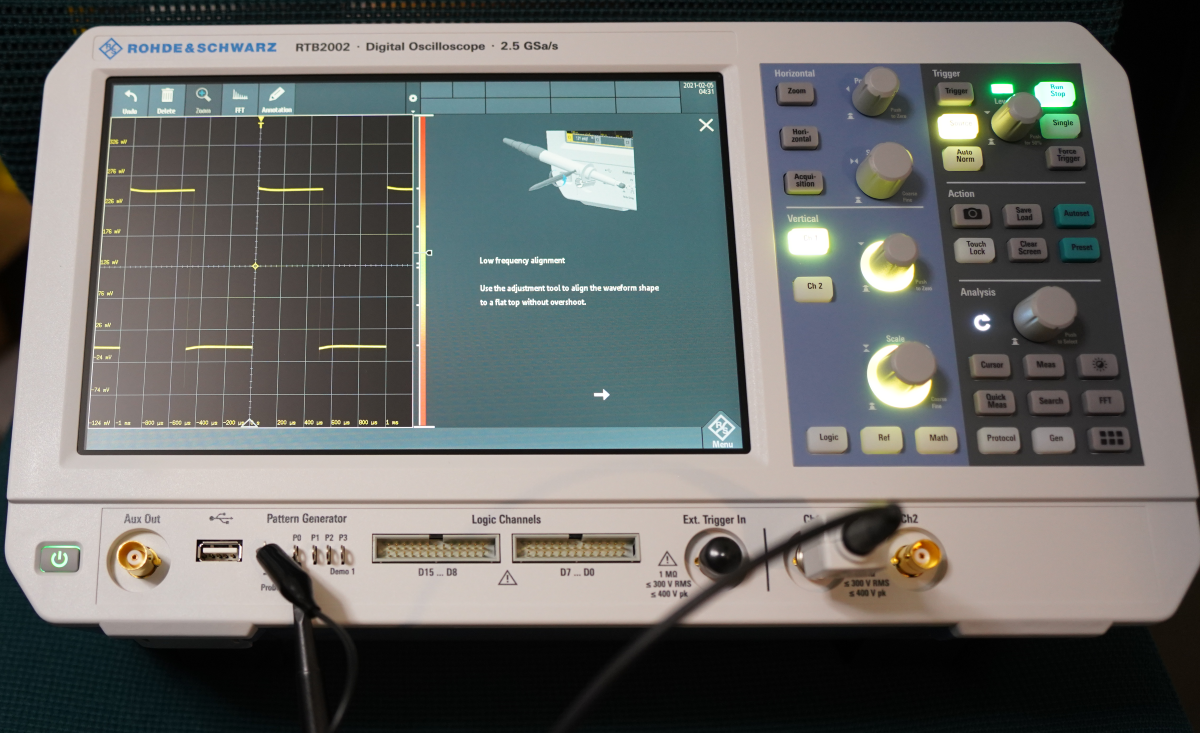Close the probe alignment help panel
Image resolution: width=1200 pixels, height=733 pixels.
(x=706, y=125)
